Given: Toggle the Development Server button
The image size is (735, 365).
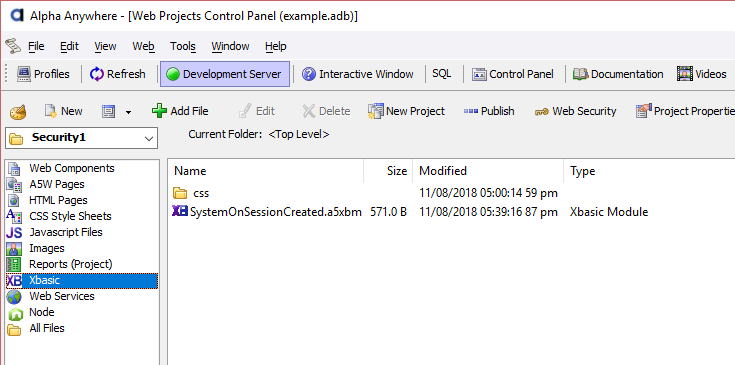Looking at the screenshot, I should (225, 74).
